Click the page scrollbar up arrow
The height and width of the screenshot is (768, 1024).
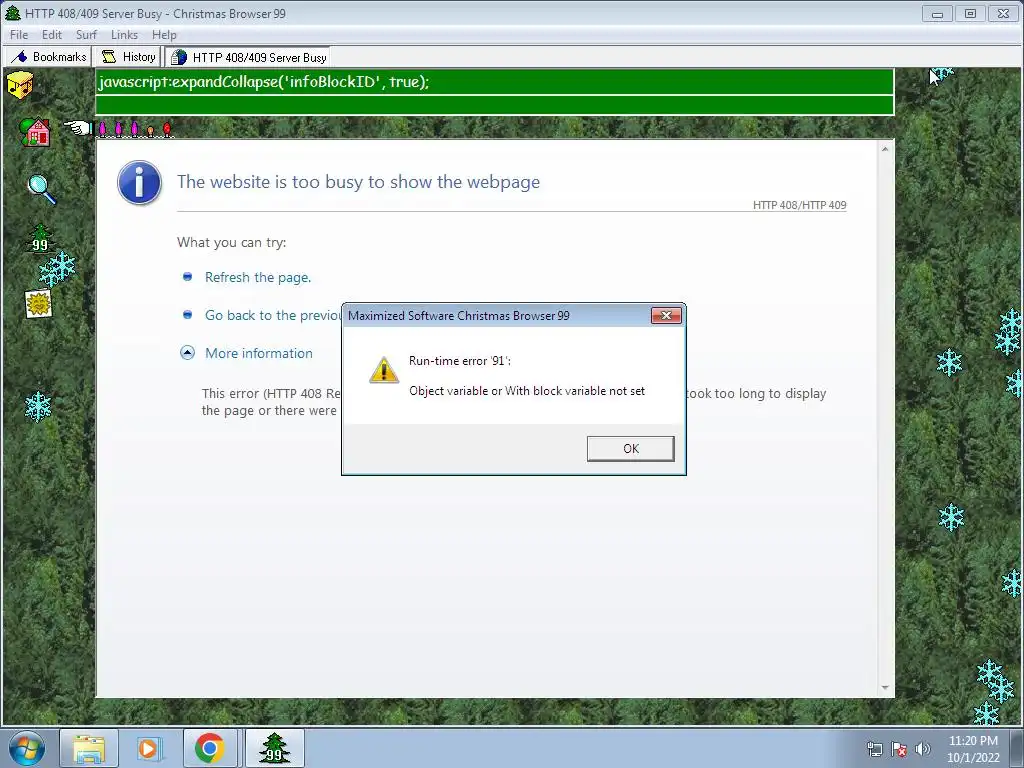click(885, 150)
